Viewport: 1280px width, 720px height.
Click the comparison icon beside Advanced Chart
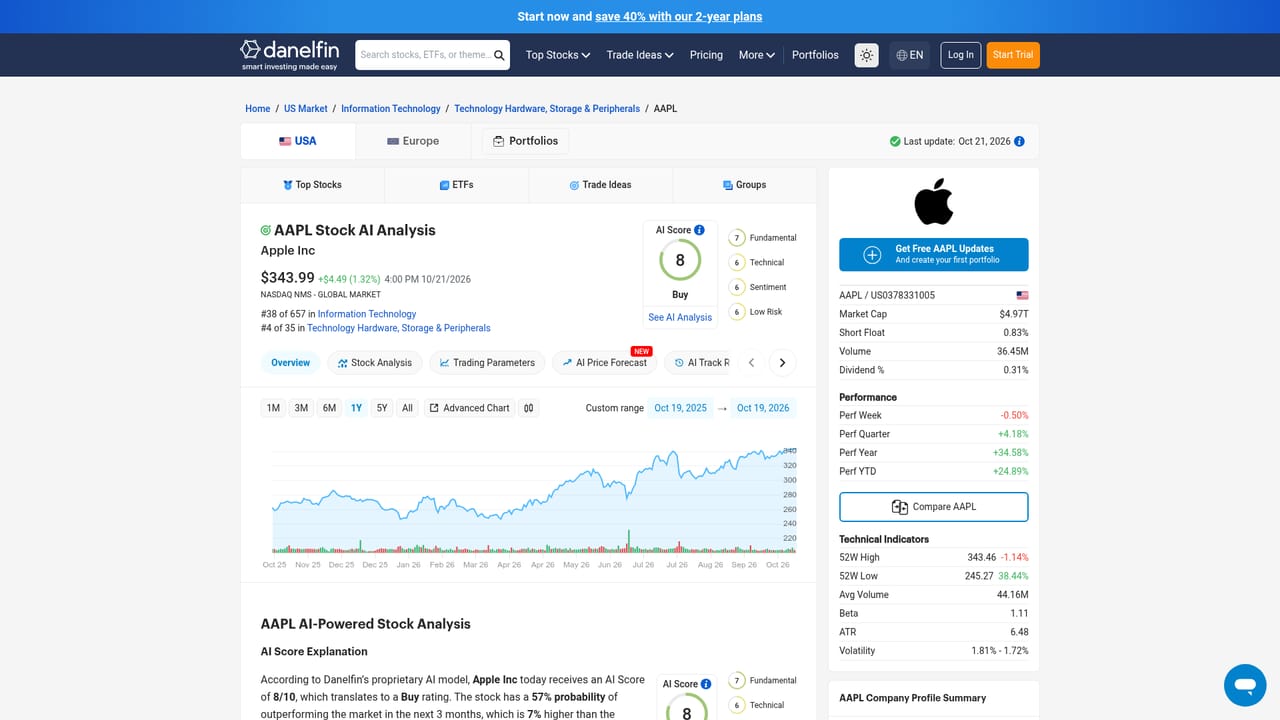pyautogui.click(x=529, y=408)
